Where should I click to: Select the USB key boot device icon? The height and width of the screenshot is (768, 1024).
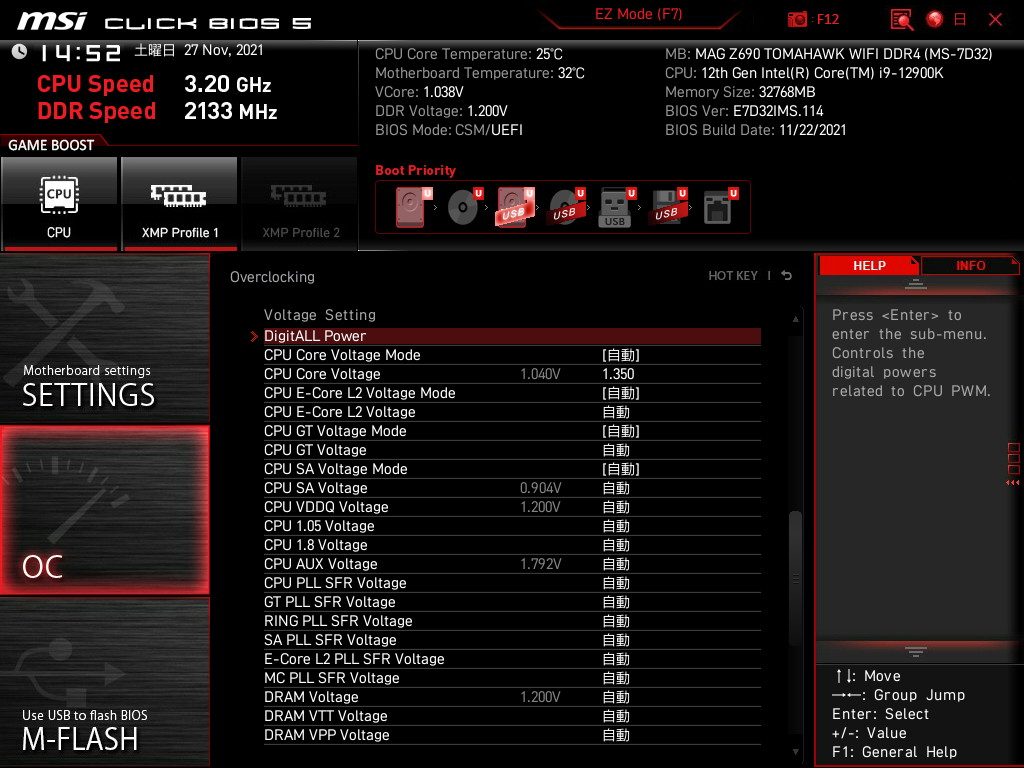617,207
